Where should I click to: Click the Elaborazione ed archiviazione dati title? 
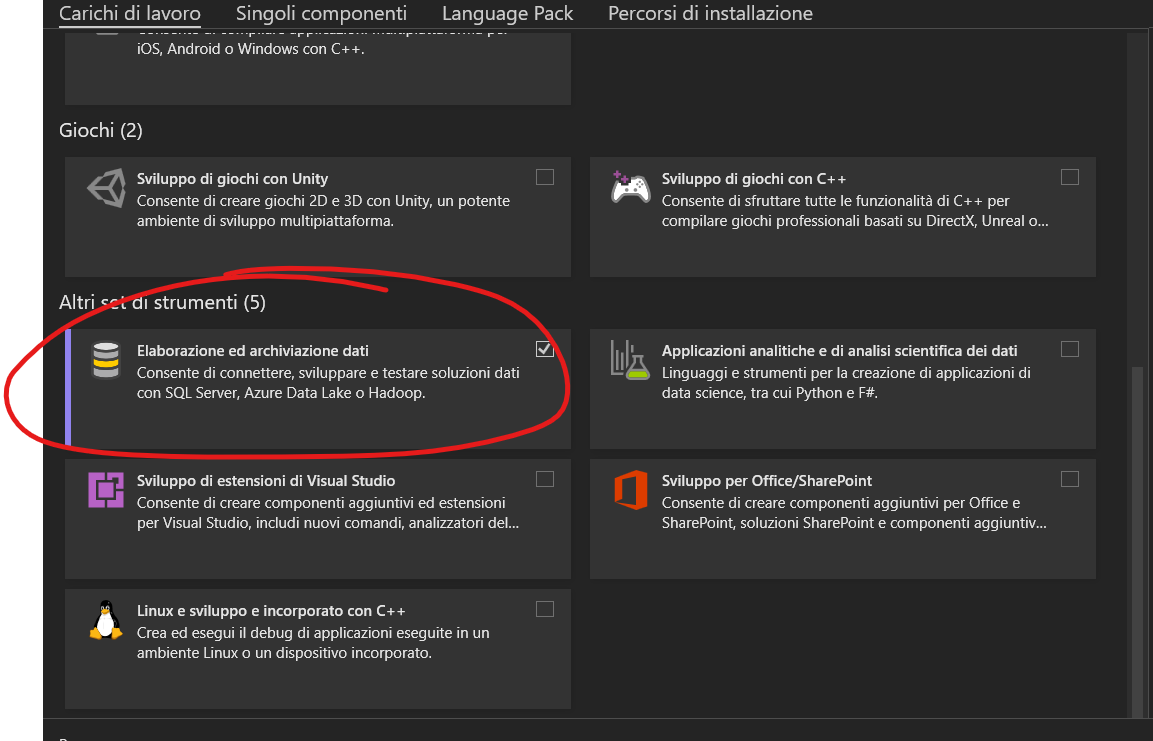click(x=252, y=351)
